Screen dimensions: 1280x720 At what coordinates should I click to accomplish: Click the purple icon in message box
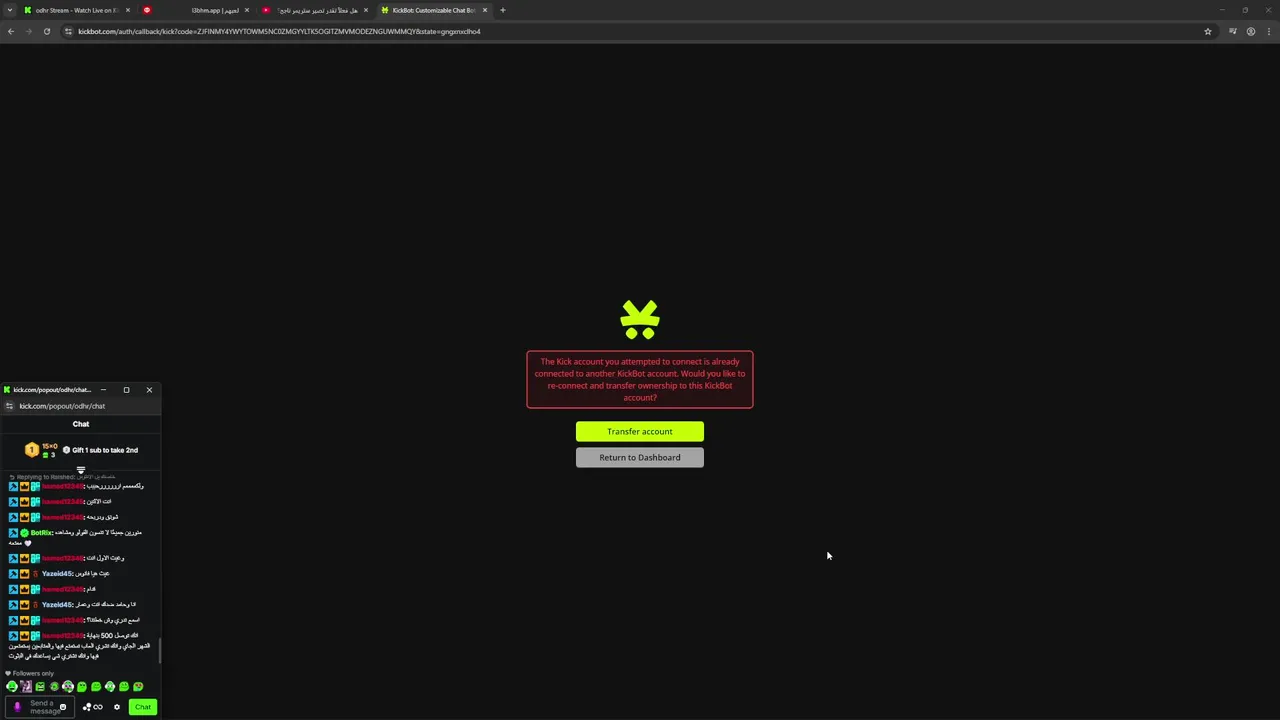(x=17, y=707)
